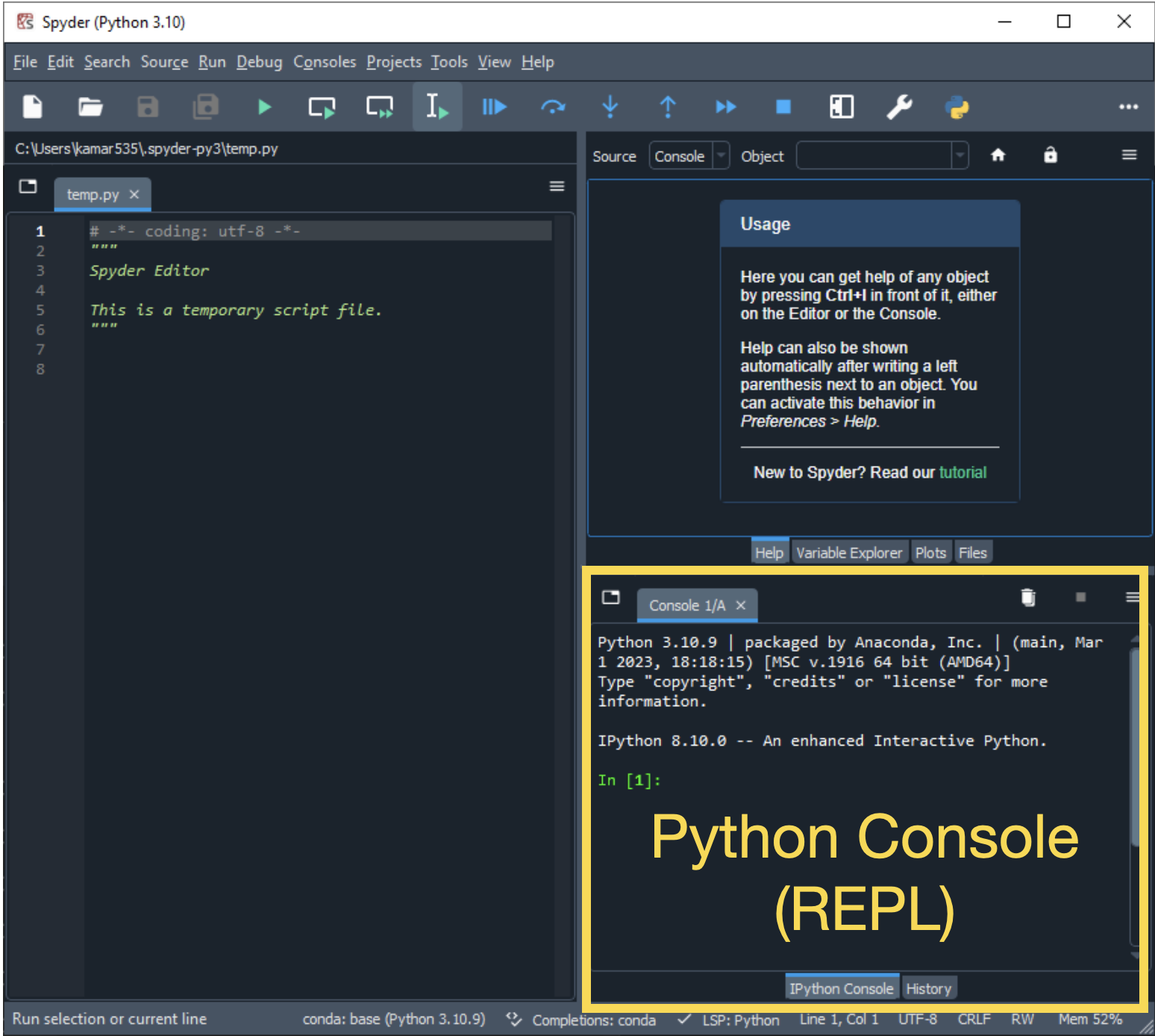
Task: Open the Source Console dropdown
Action: click(689, 156)
